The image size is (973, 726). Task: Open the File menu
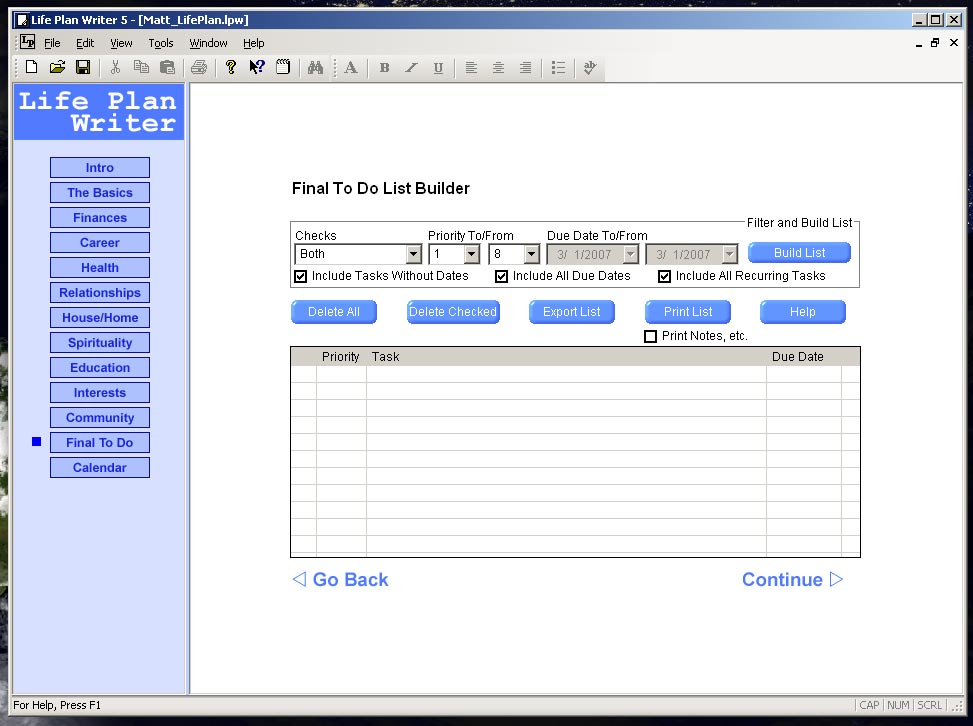[x=52, y=43]
